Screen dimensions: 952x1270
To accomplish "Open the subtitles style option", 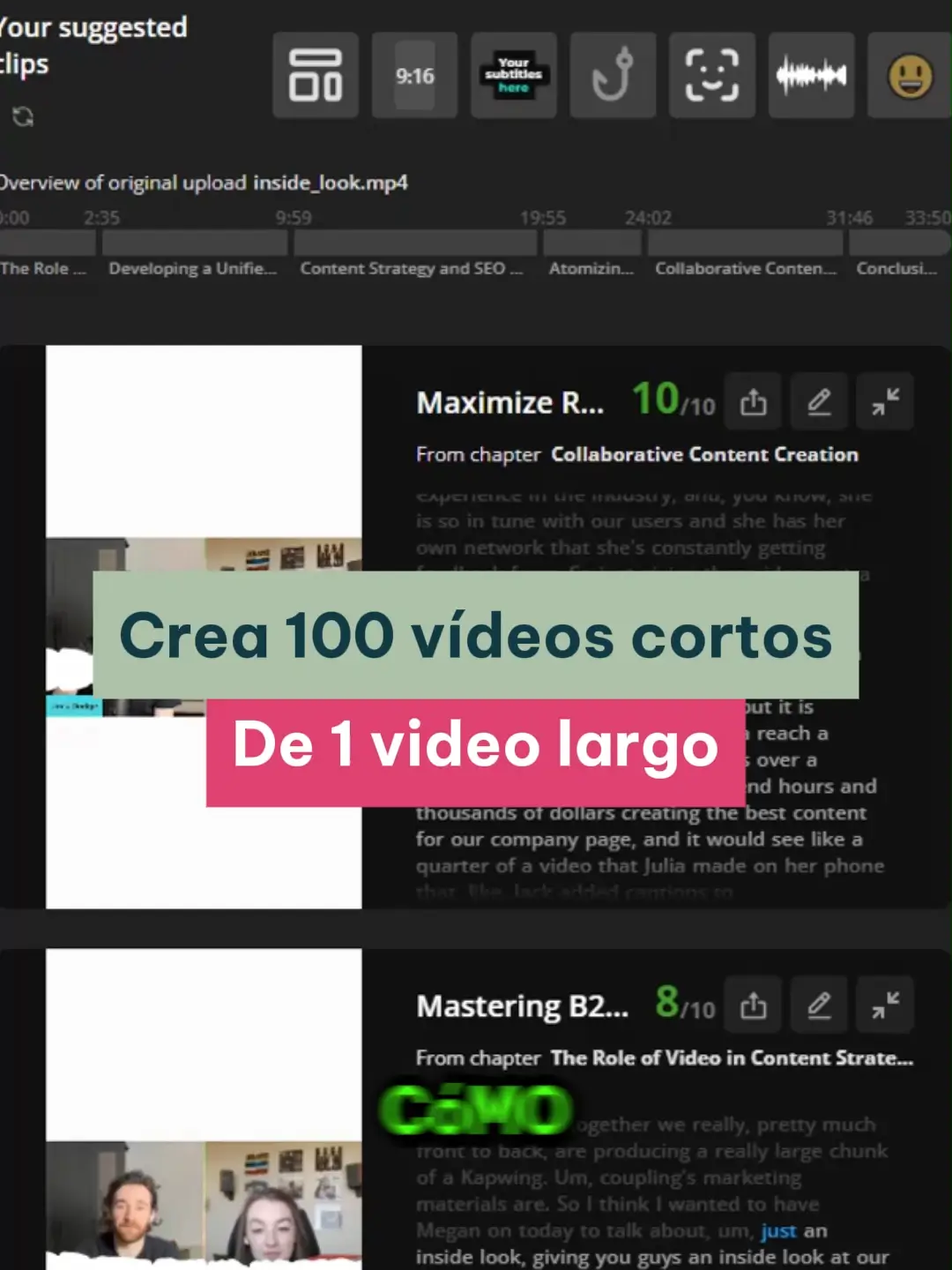I will [x=513, y=76].
